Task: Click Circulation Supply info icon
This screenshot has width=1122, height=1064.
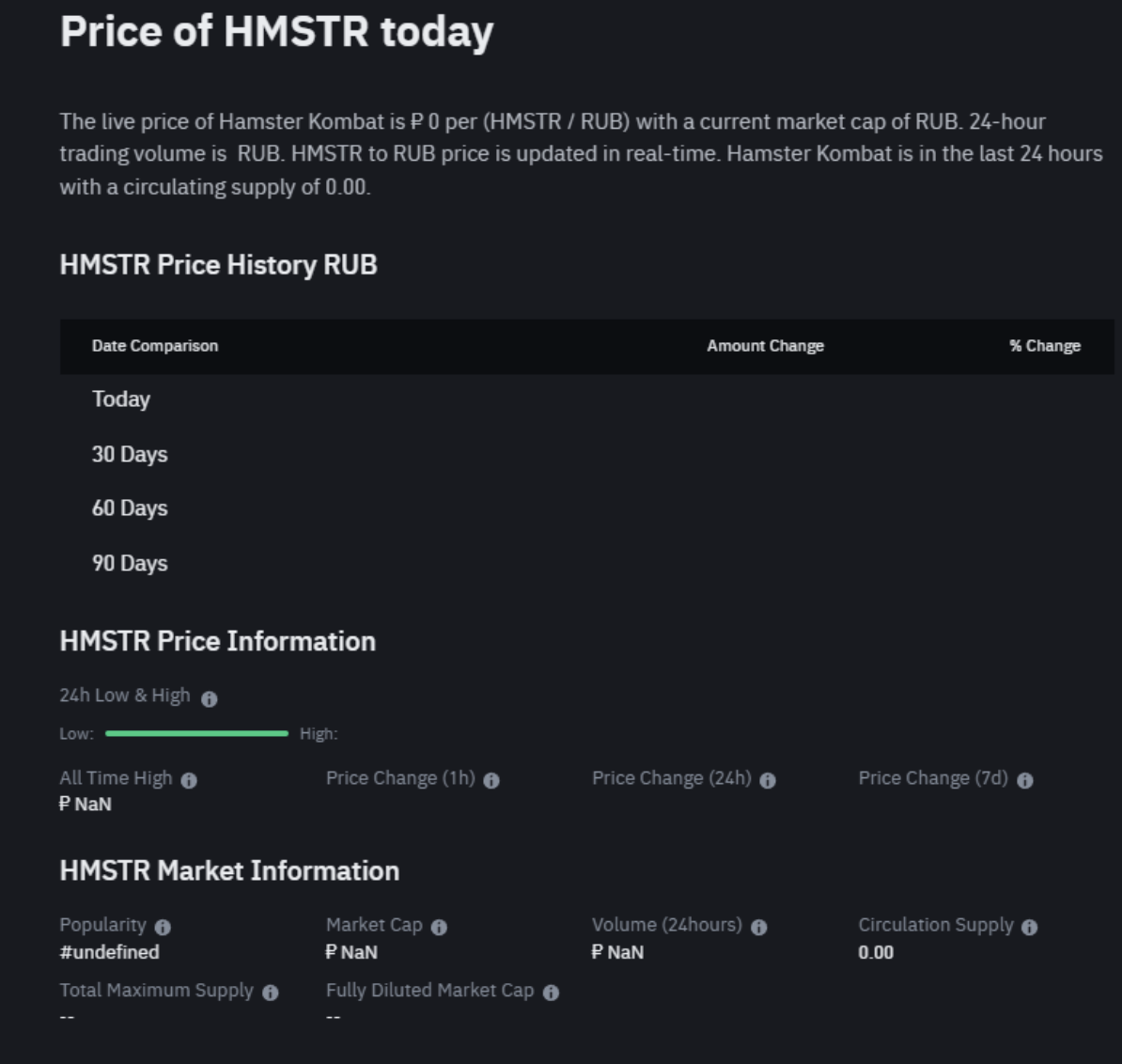Action: coord(1030,928)
